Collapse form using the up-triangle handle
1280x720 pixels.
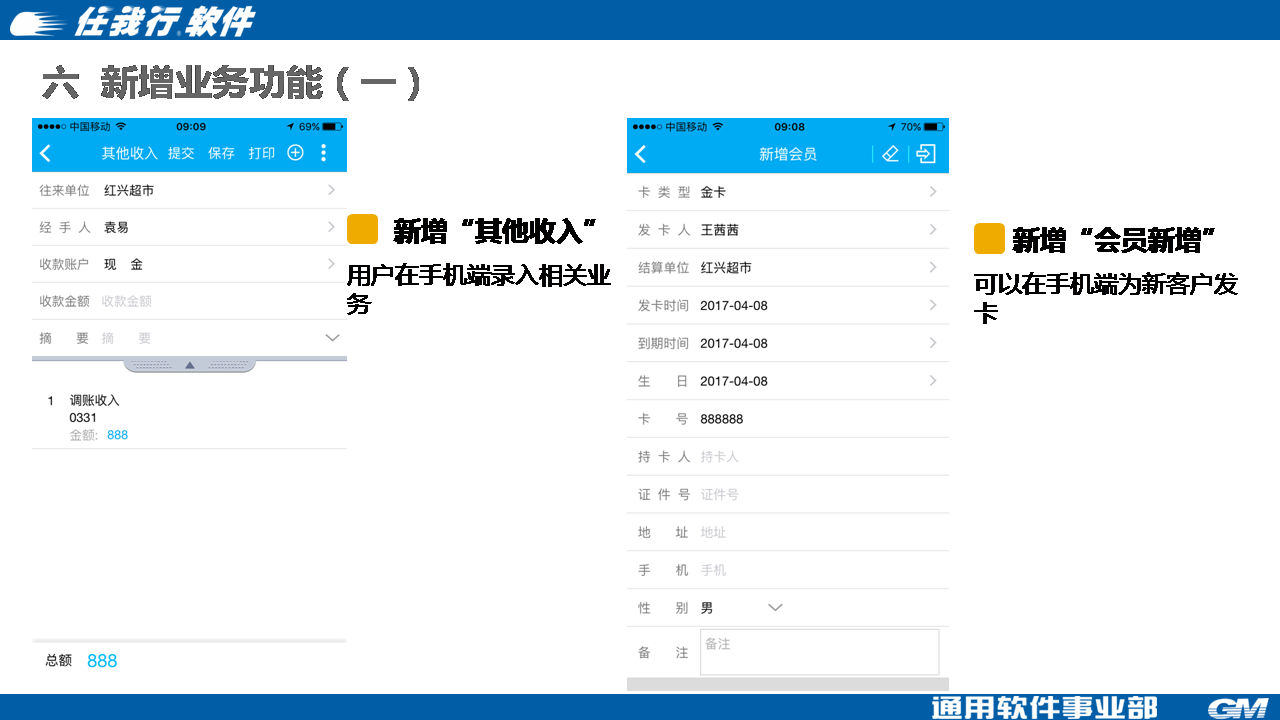[189, 365]
